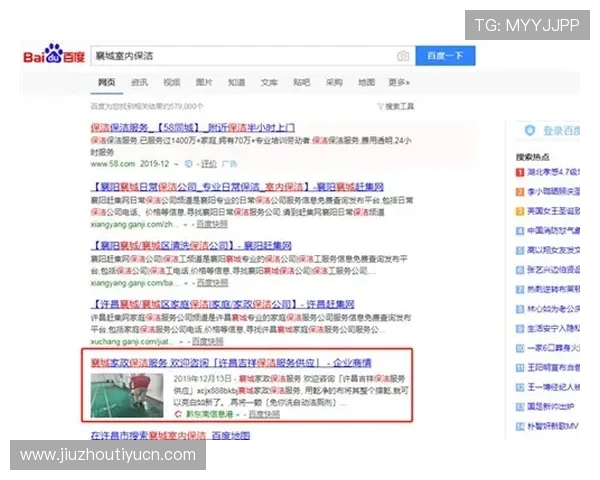The image size is (600, 480).
Task: Click rank 2 badge in 搜索热点
Action: [520, 192]
